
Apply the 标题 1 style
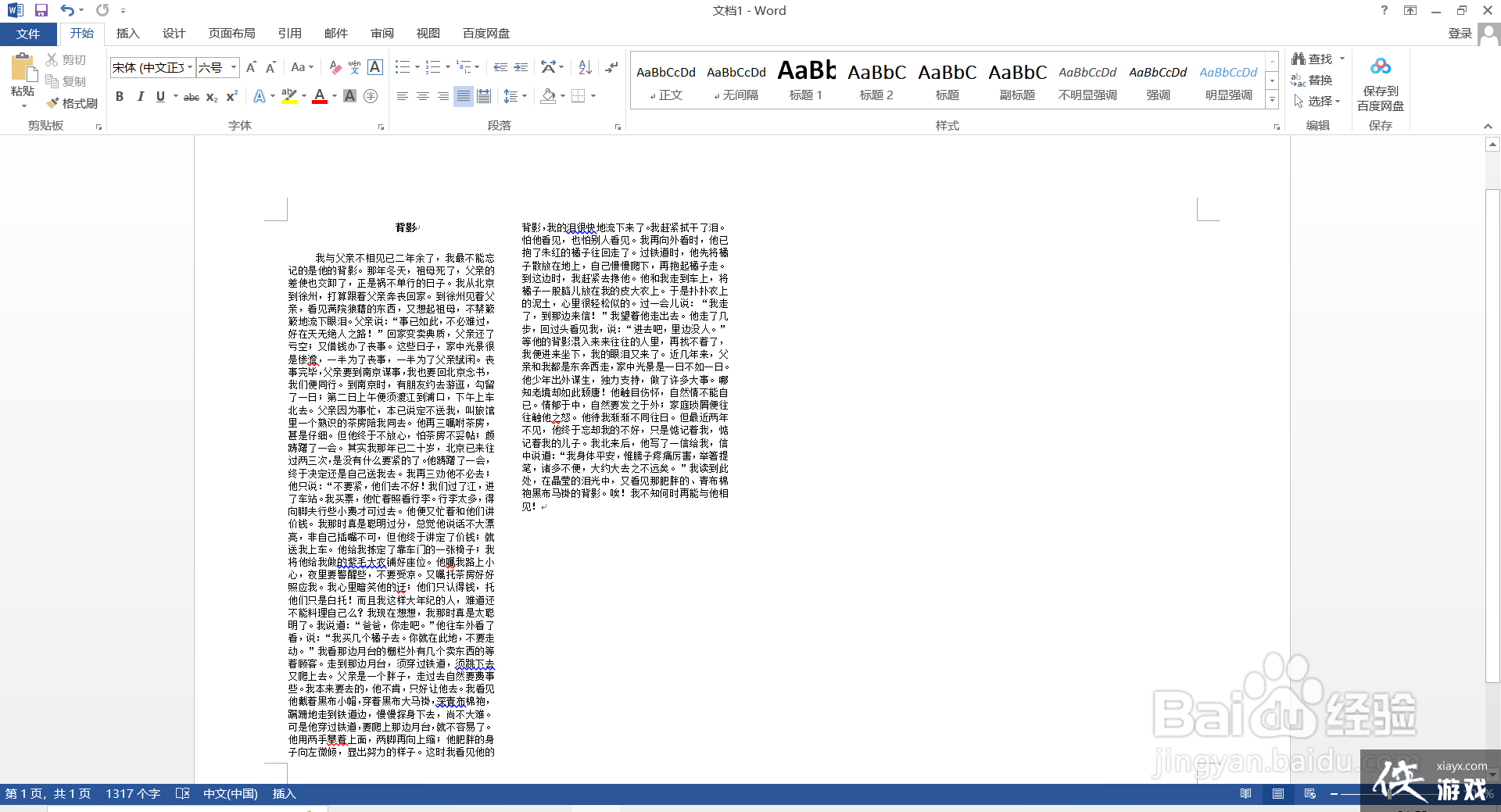click(x=806, y=80)
